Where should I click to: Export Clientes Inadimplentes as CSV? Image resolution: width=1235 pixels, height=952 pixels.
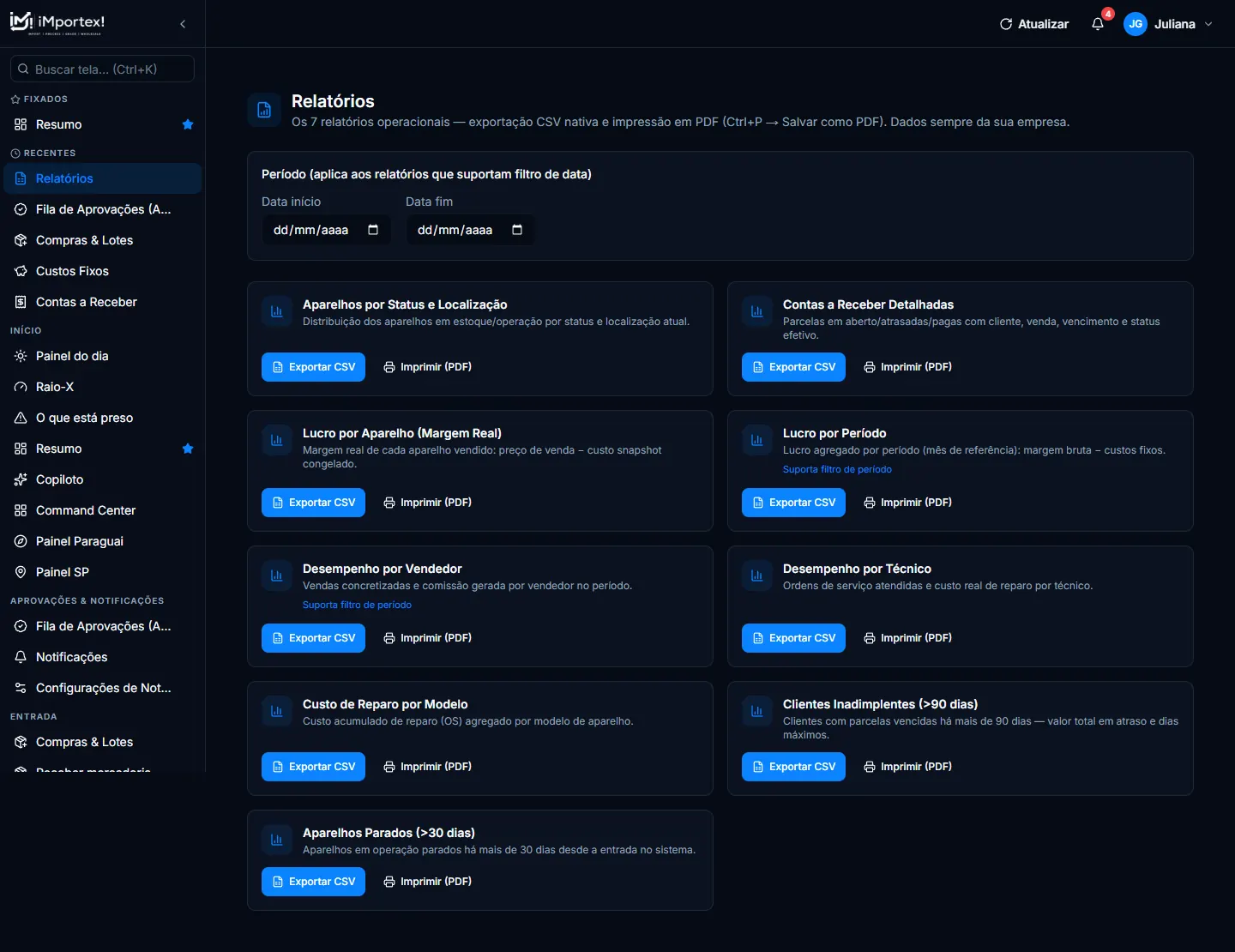[793, 767]
